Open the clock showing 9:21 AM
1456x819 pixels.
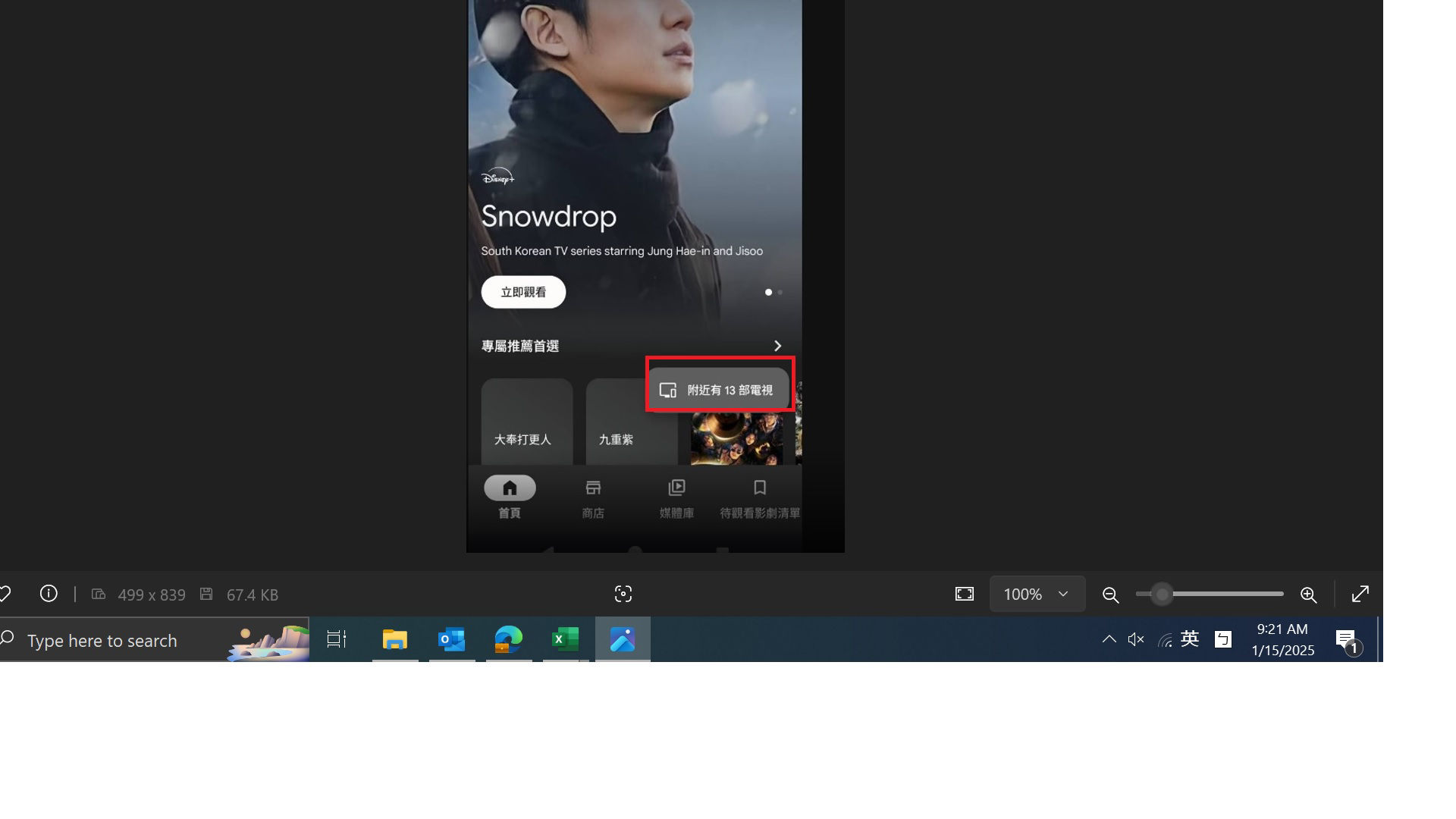[x=1282, y=639]
